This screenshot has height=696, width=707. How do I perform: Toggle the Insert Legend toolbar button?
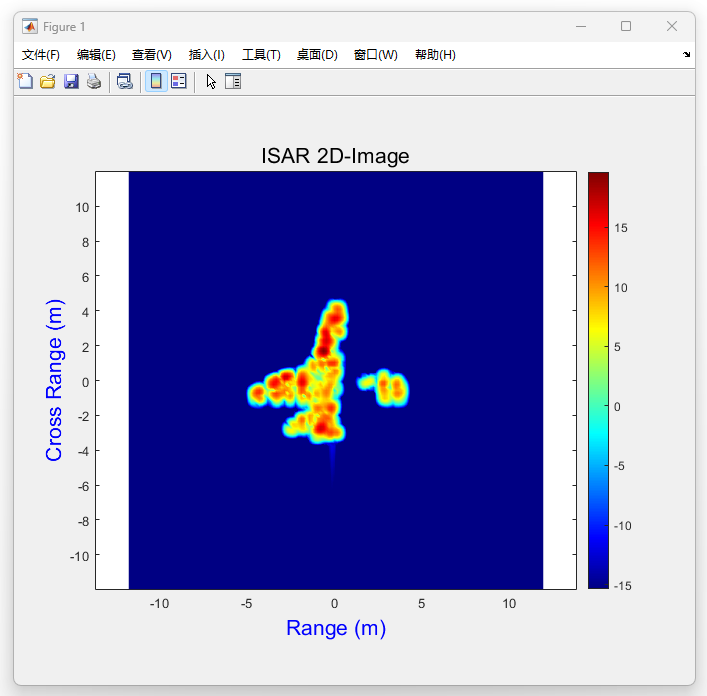pyautogui.click(x=178, y=82)
